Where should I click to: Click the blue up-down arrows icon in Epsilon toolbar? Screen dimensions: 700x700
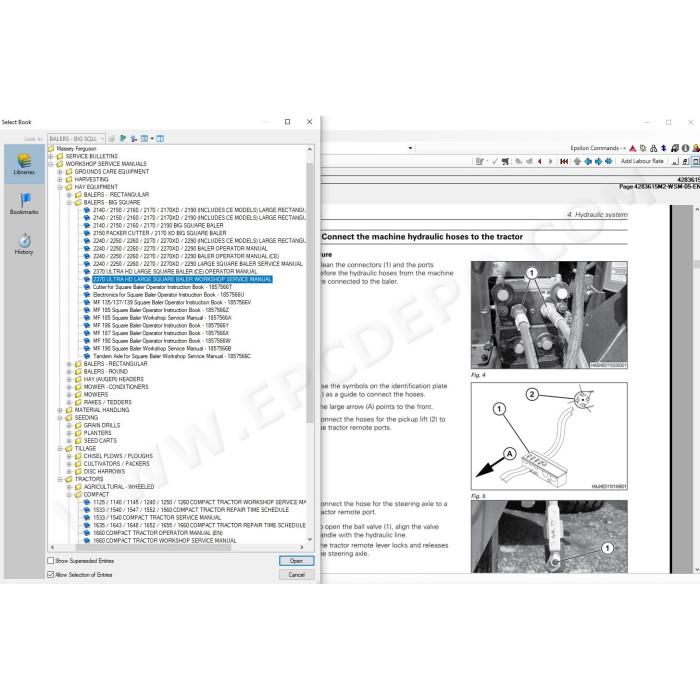coord(663,148)
